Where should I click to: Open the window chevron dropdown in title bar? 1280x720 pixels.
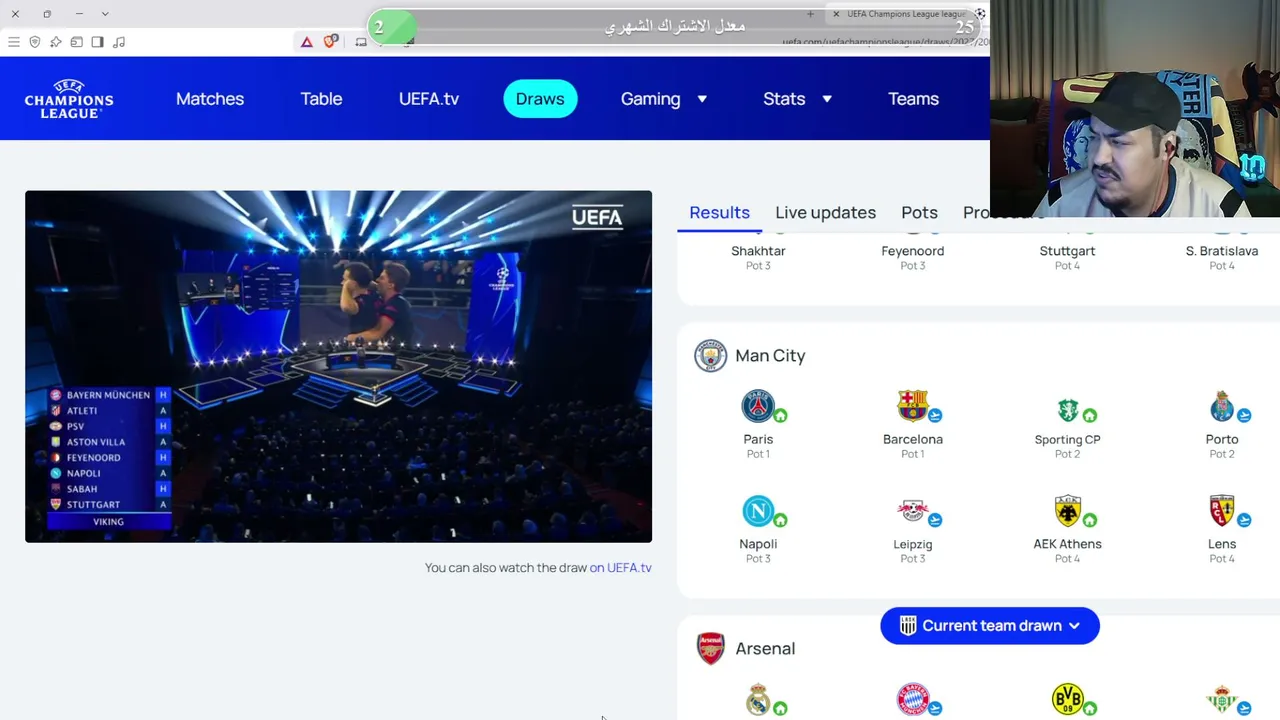pos(105,14)
